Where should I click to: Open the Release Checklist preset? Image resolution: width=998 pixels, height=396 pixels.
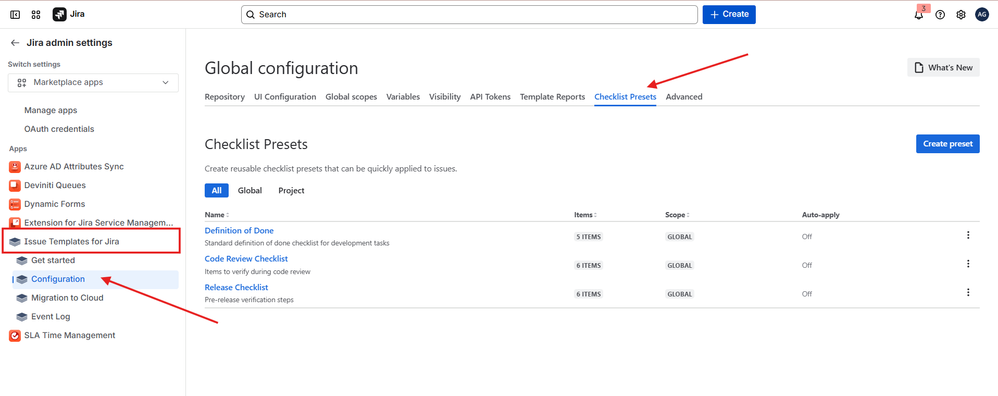[236, 288]
